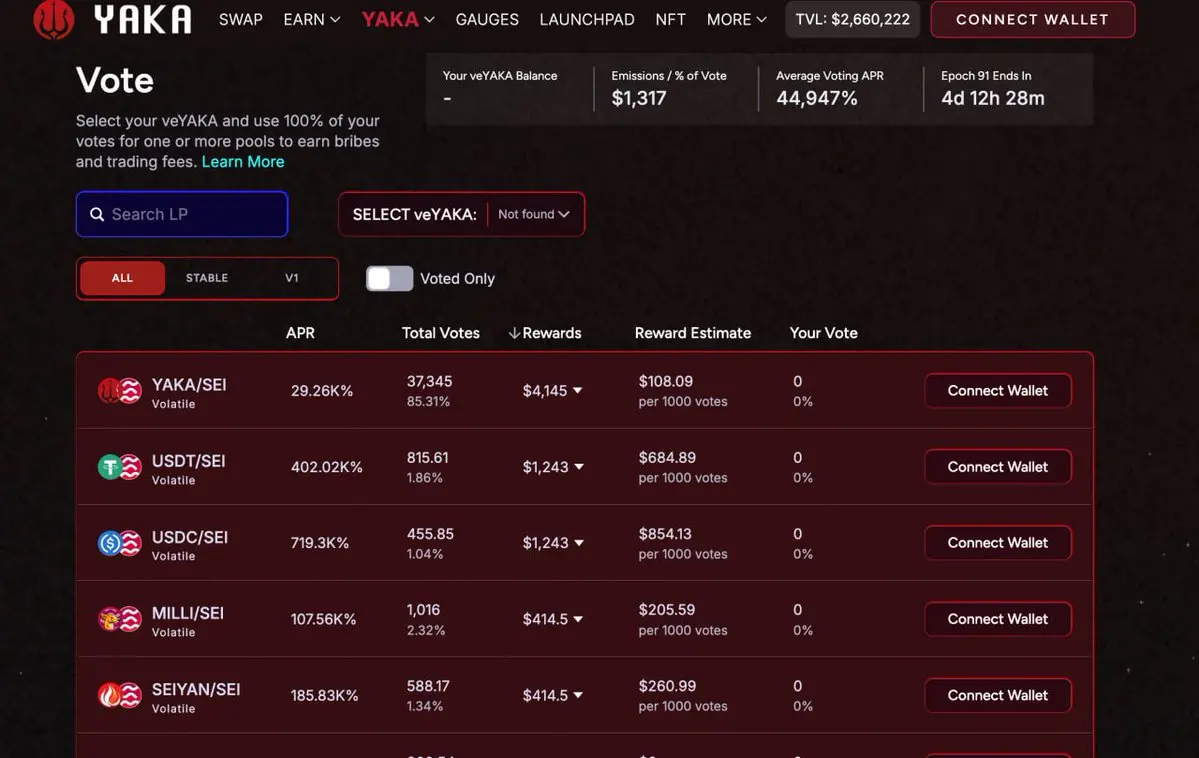
Task: Click the 37,345 total votes value
Action: coord(430,381)
